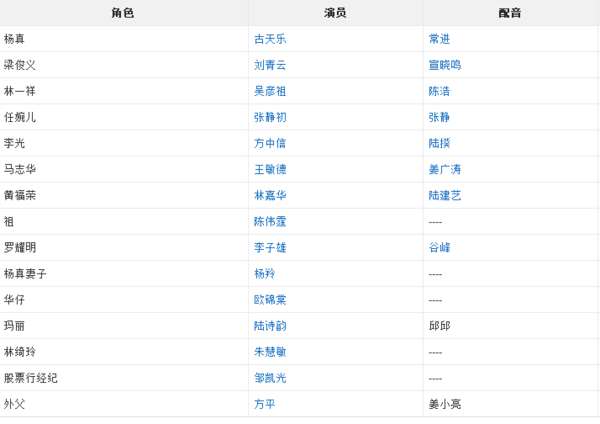600x424 pixels.
Task: Open the 陆建艺 dubbing link
Action: pyautogui.click(x=445, y=195)
